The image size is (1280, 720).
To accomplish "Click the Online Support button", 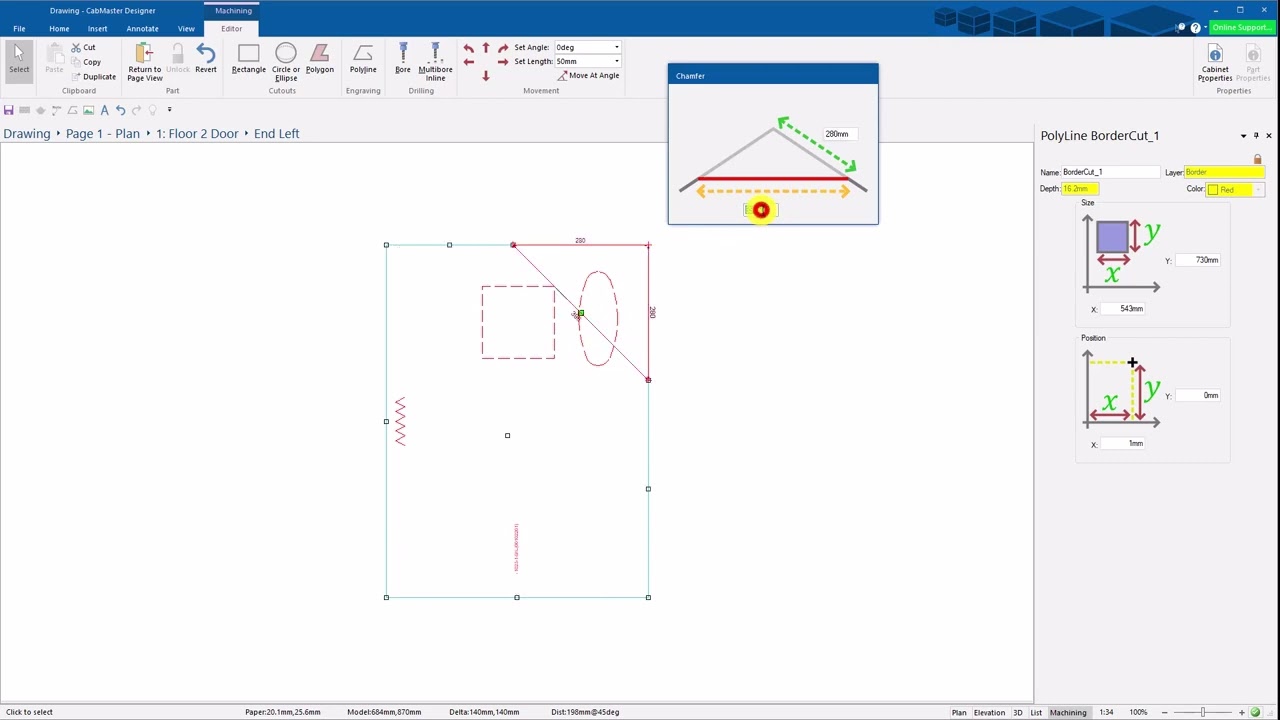I will point(1241,28).
